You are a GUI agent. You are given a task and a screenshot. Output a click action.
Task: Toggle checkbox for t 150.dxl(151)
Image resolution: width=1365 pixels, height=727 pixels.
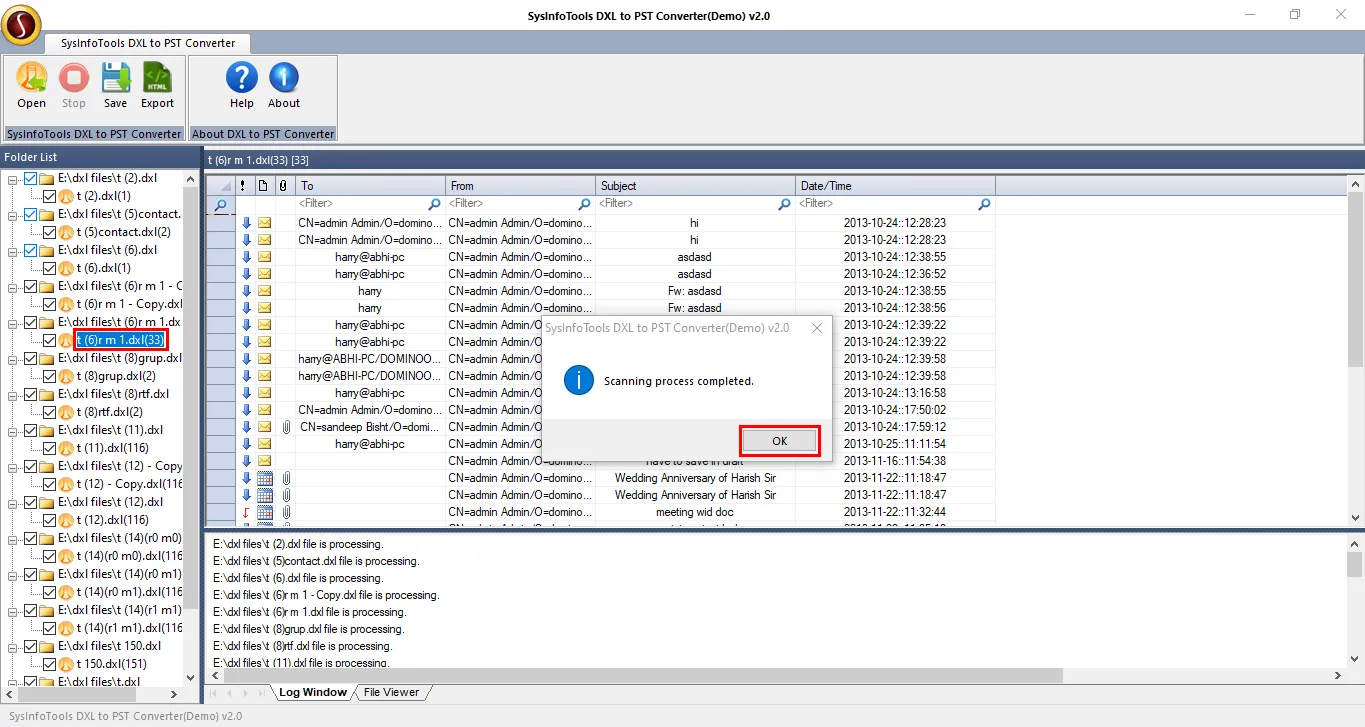[x=50, y=664]
